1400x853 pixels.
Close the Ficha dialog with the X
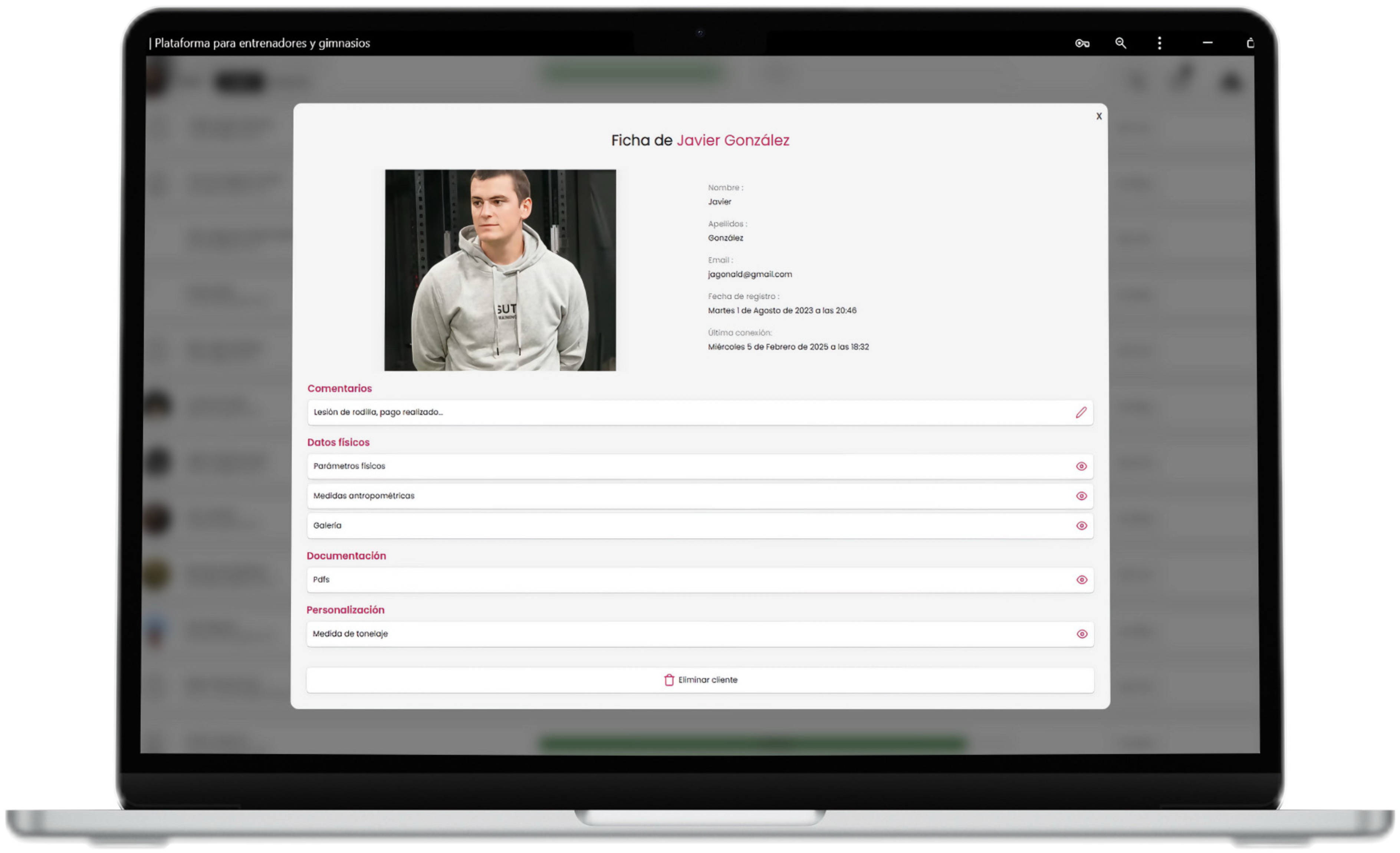coord(1099,116)
